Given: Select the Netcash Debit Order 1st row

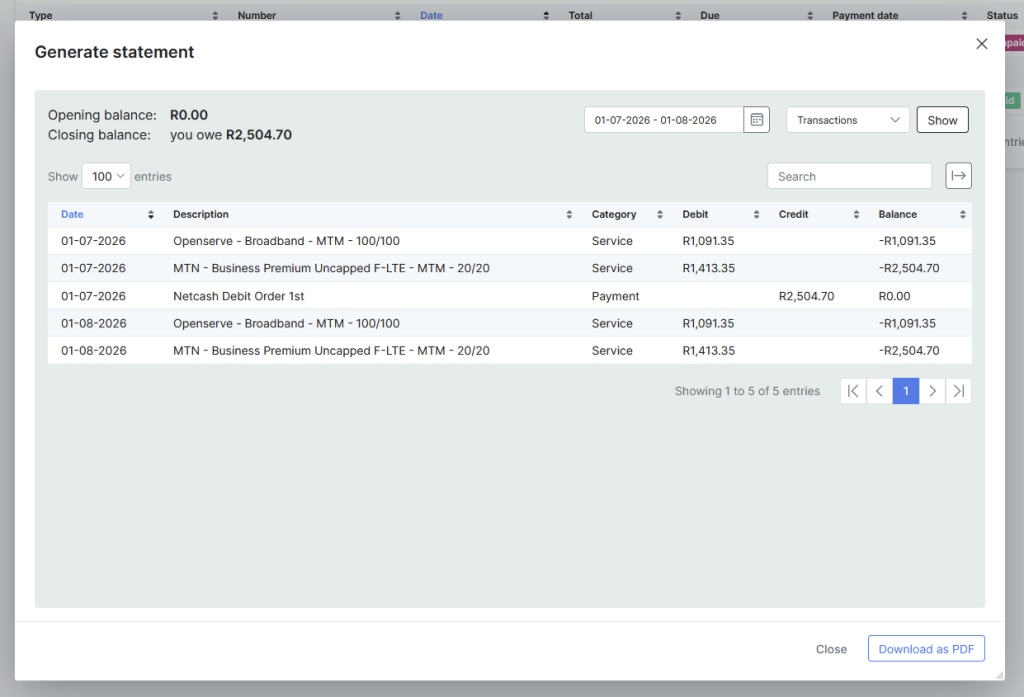Looking at the screenshot, I should click(509, 296).
